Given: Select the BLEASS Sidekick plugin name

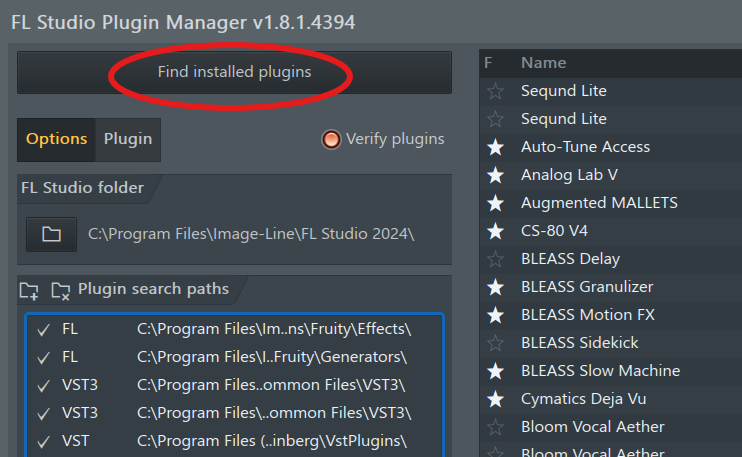Looking at the screenshot, I should (x=580, y=343).
